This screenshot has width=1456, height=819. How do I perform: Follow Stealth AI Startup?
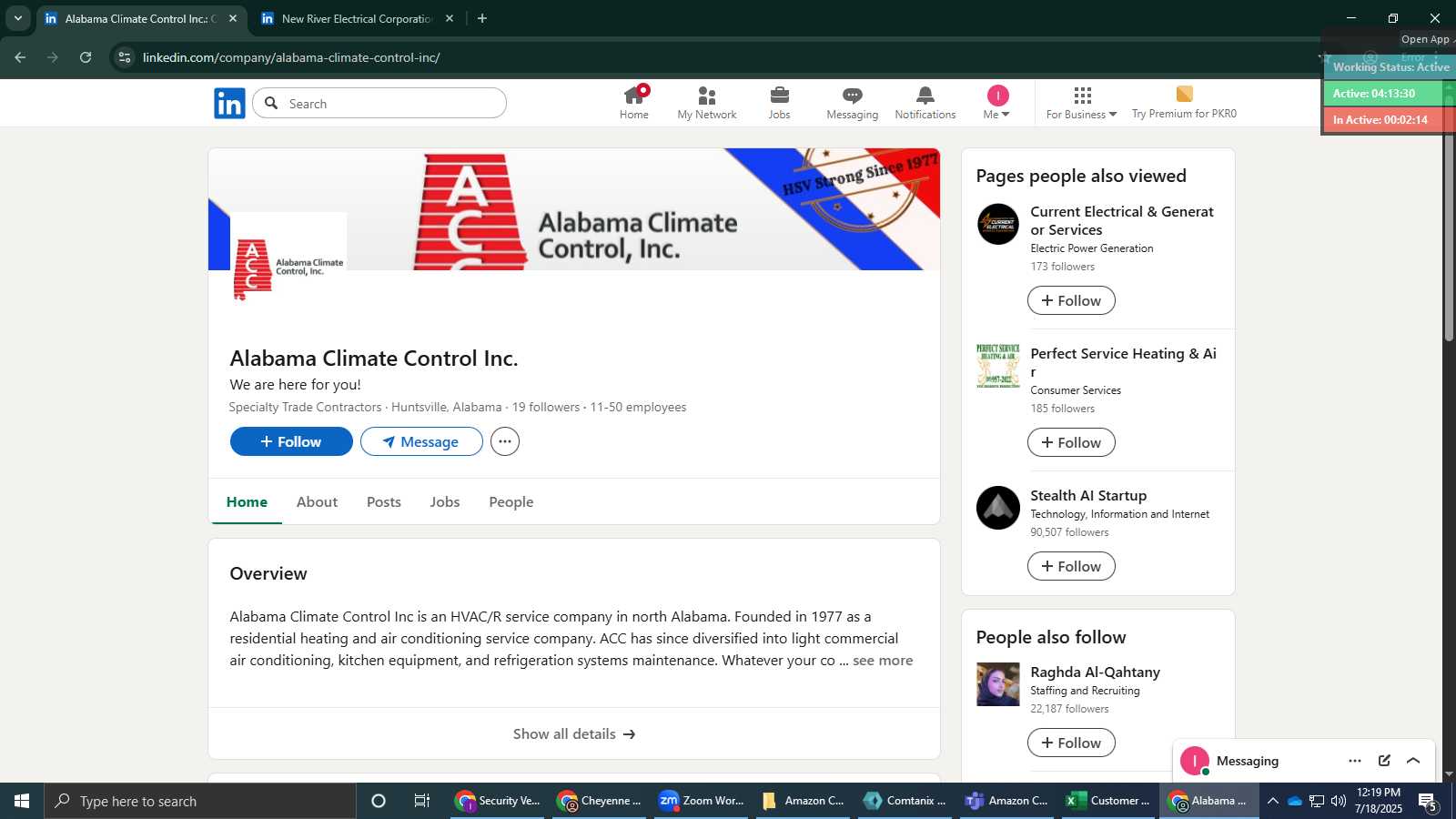click(1071, 566)
